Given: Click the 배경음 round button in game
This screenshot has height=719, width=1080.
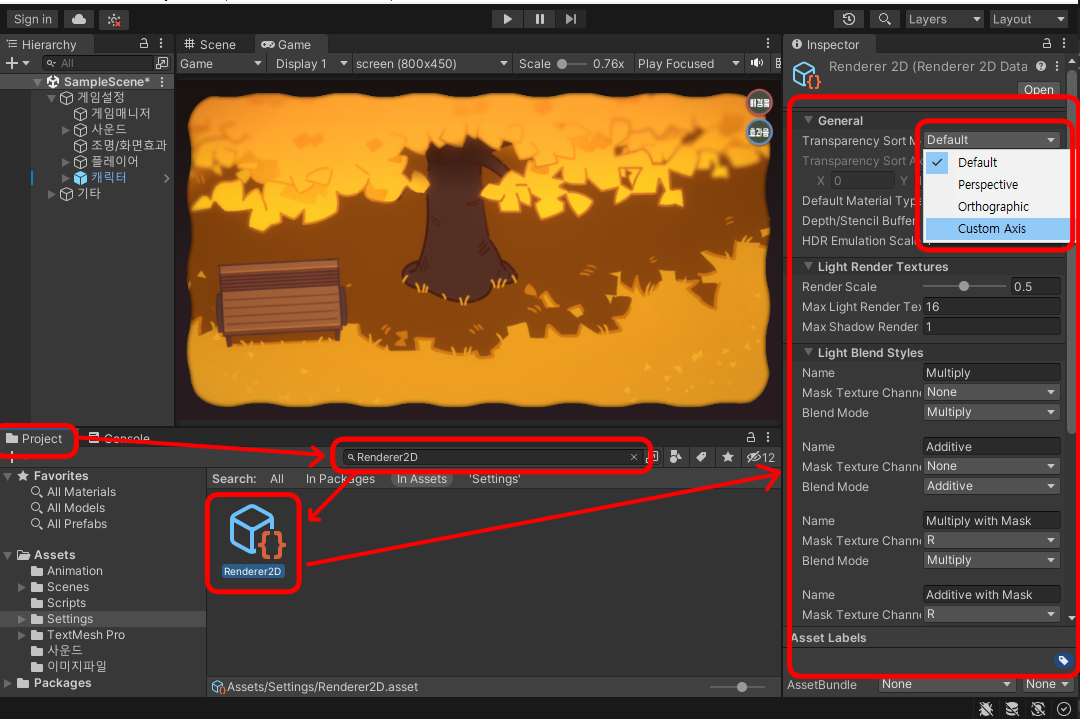Looking at the screenshot, I should [x=759, y=103].
